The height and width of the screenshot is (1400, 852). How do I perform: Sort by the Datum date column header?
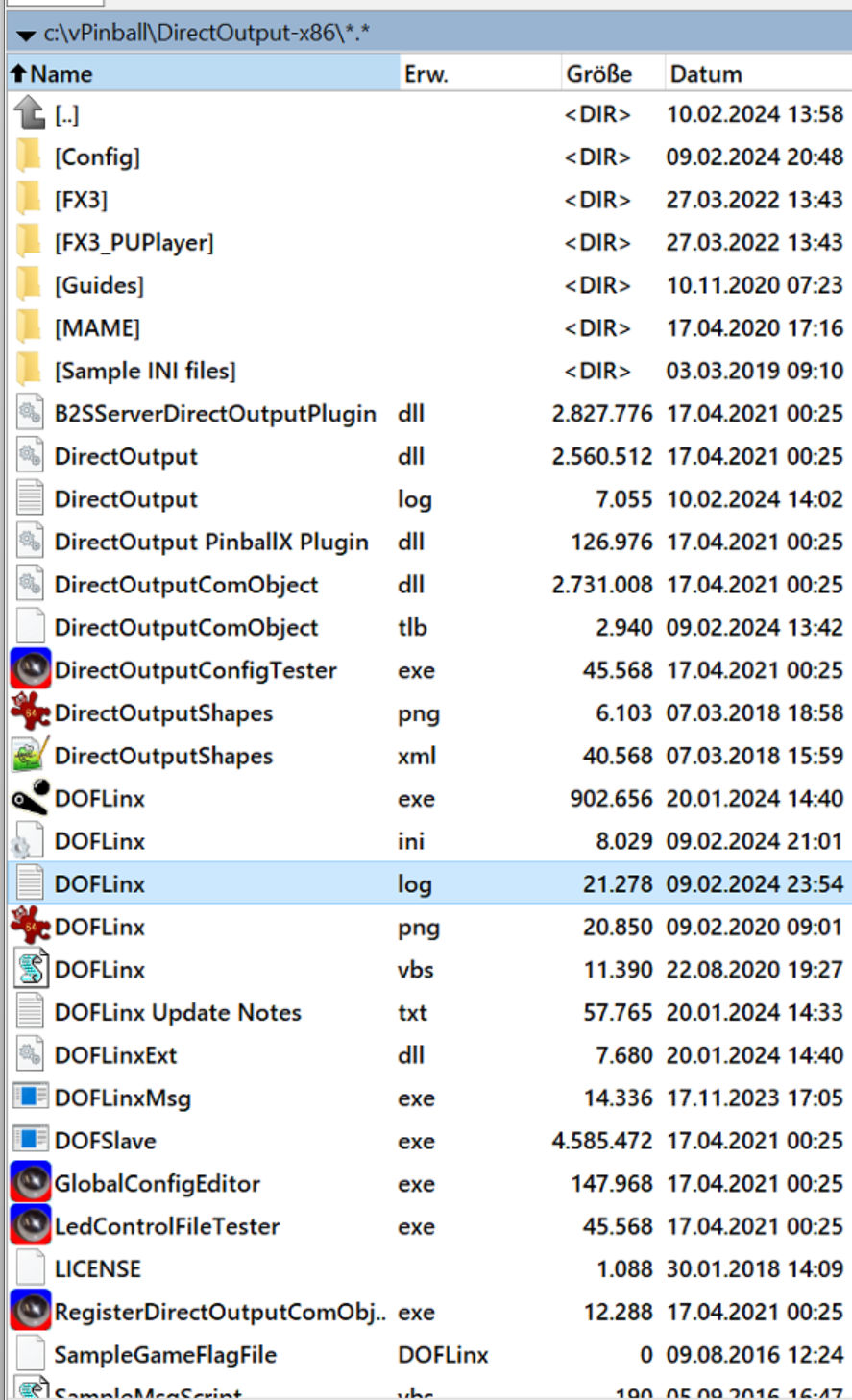[x=758, y=73]
